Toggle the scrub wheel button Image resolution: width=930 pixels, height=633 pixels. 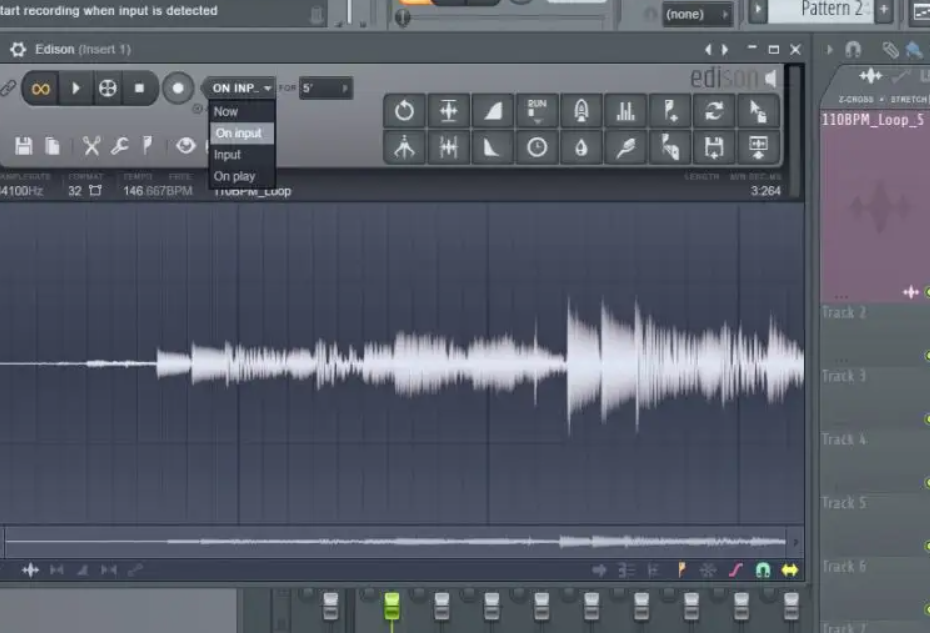point(107,88)
